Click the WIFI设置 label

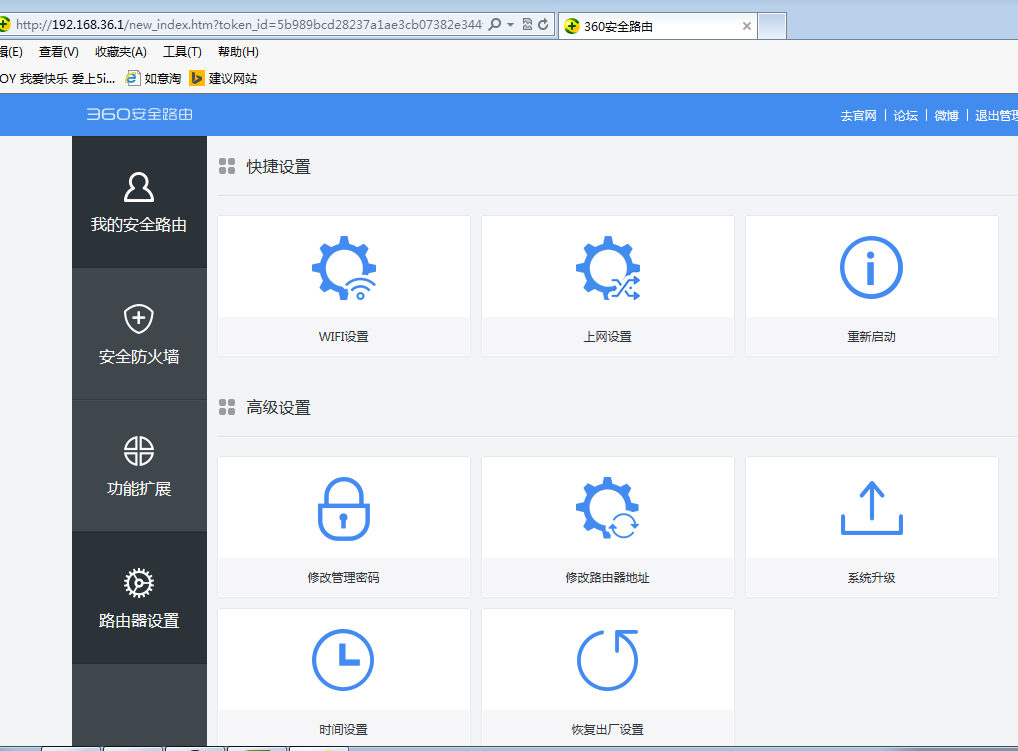tap(343, 337)
